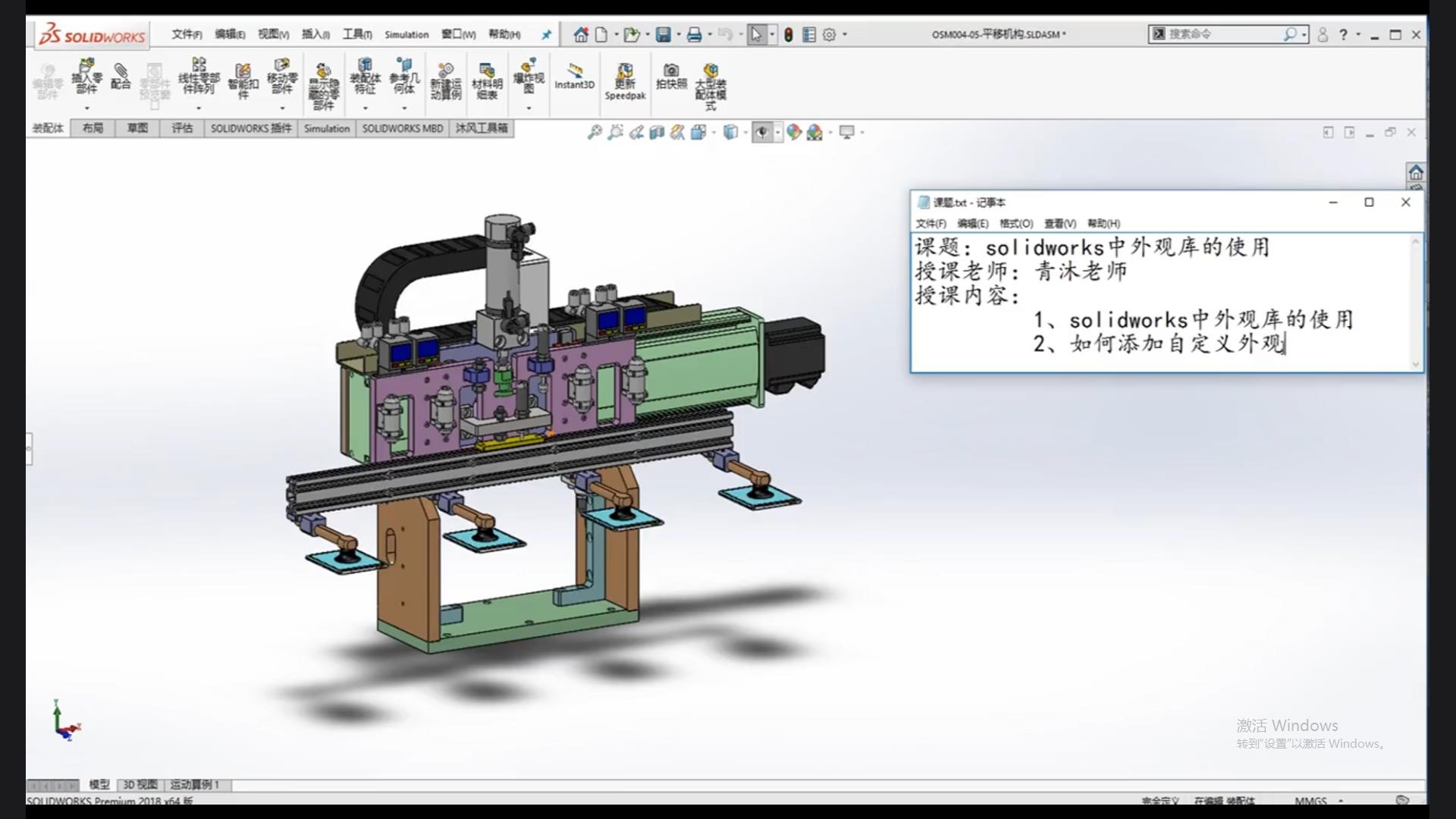Expand the Insert Components dropdown arrow
The height and width of the screenshot is (819, 1456).
[x=86, y=108]
